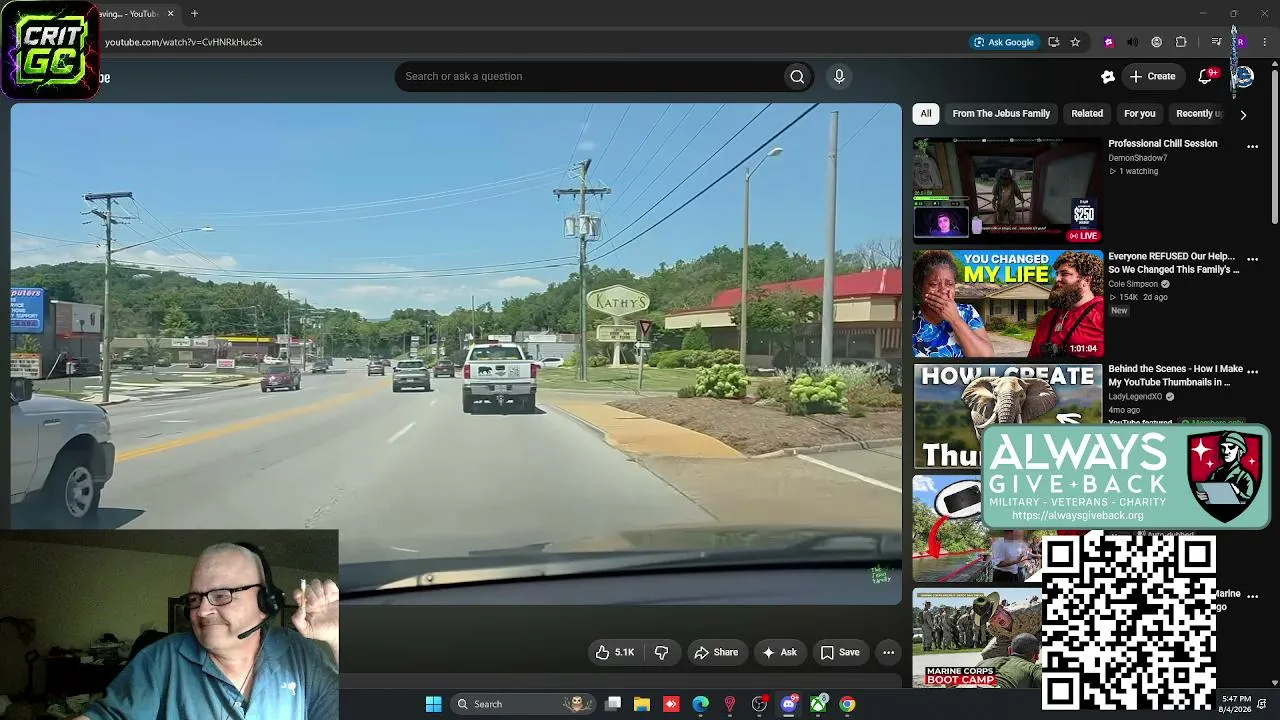Image resolution: width=1280 pixels, height=720 pixels.
Task: Open the Professional Chill Session title link
Action: (x=1162, y=144)
